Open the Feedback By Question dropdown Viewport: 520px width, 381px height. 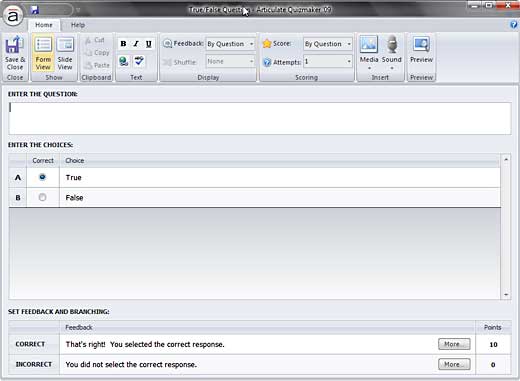click(x=230, y=44)
